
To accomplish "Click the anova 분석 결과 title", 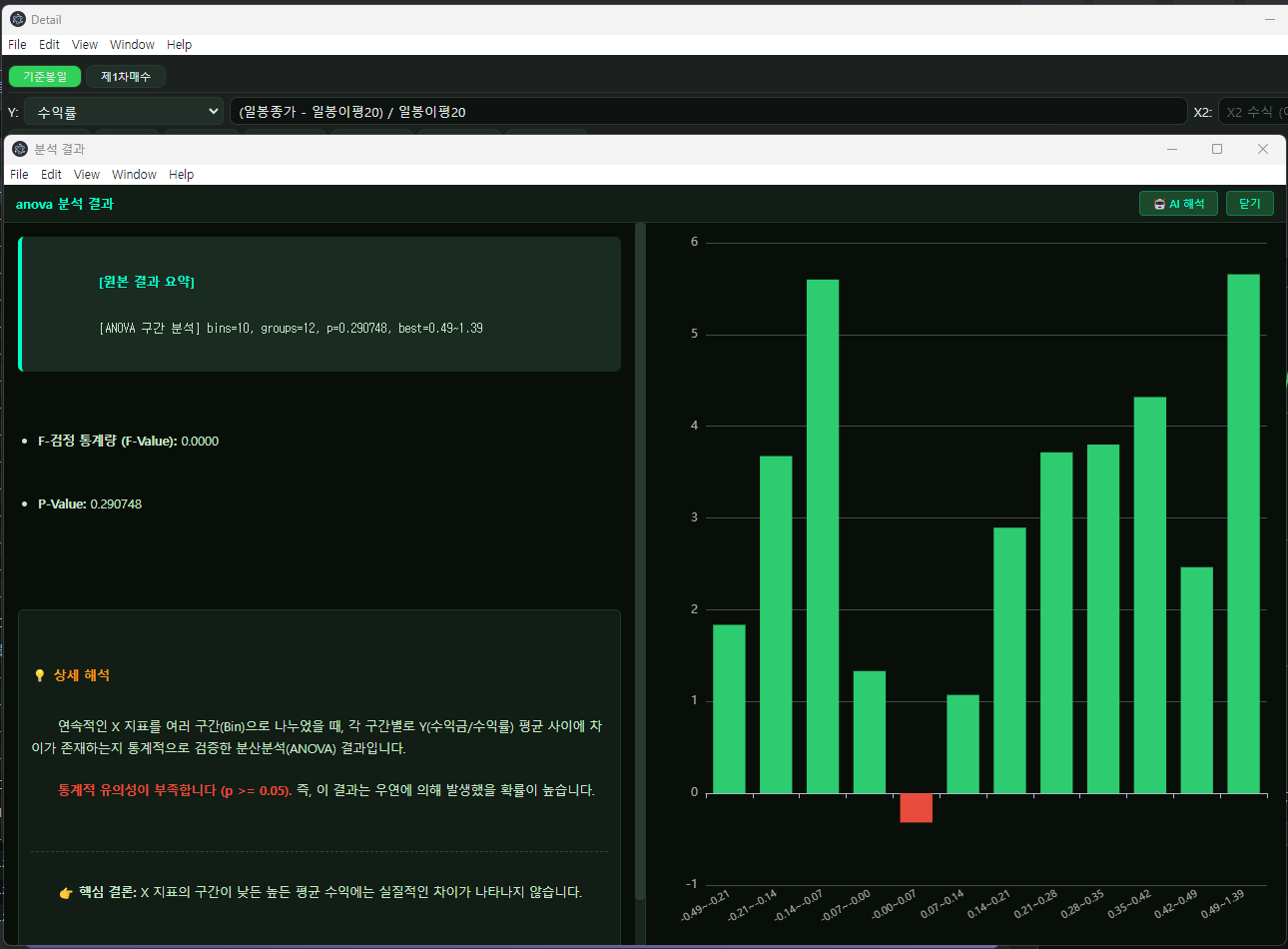I will point(65,204).
